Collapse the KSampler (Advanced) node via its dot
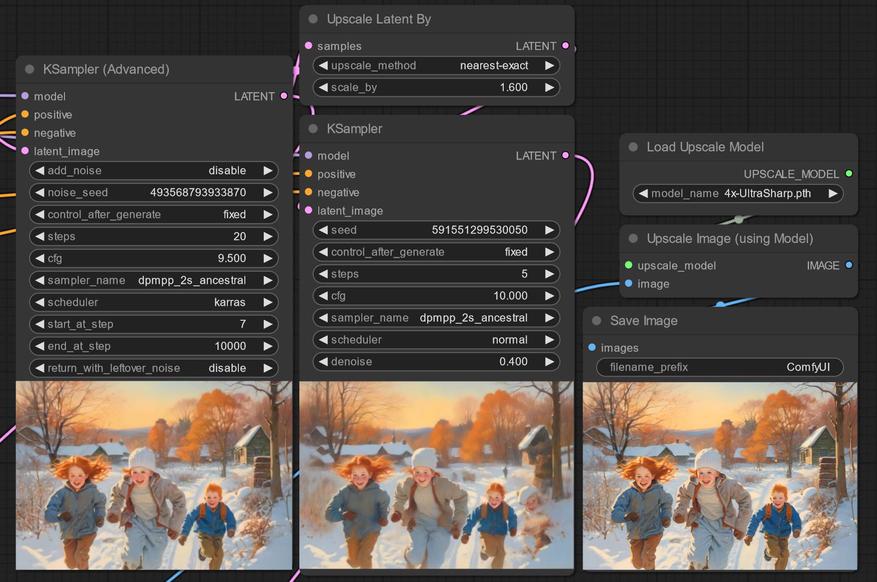Image resolution: width=877 pixels, height=582 pixels. coord(30,69)
